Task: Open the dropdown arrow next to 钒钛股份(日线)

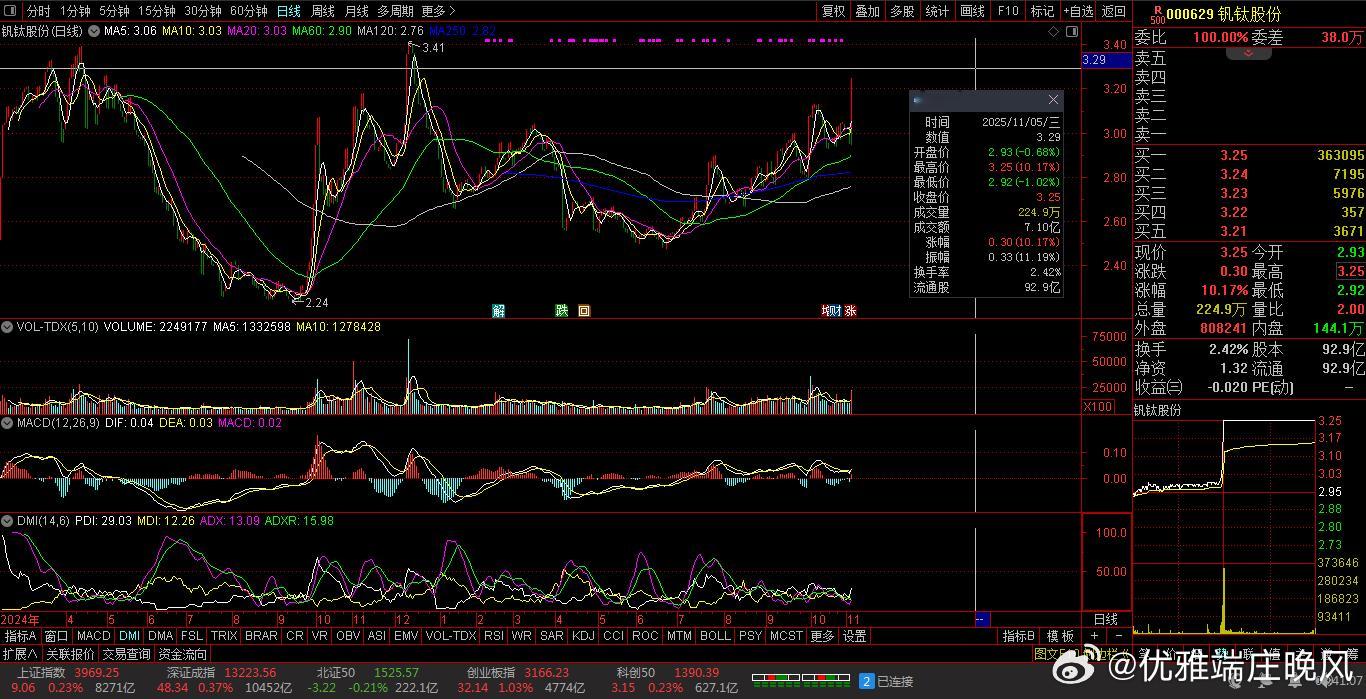Action: click(x=92, y=31)
